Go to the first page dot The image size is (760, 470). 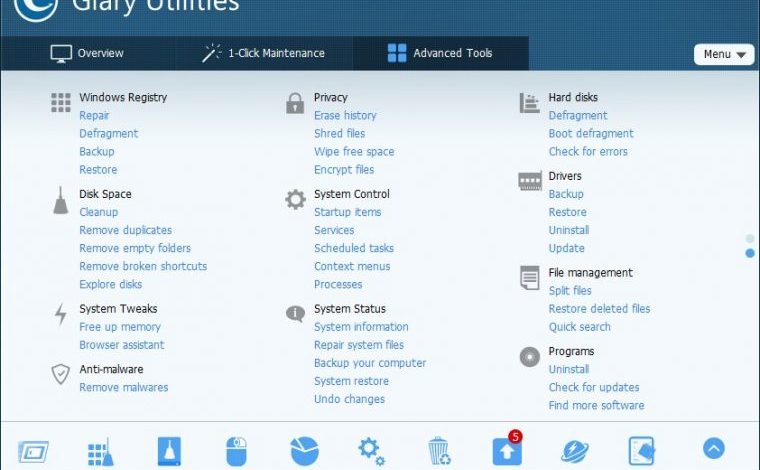[750, 238]
